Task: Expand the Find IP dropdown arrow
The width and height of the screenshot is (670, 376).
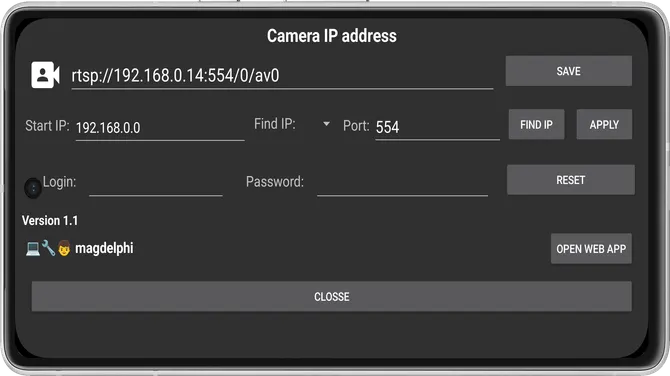Action: (x=326, y=124)
